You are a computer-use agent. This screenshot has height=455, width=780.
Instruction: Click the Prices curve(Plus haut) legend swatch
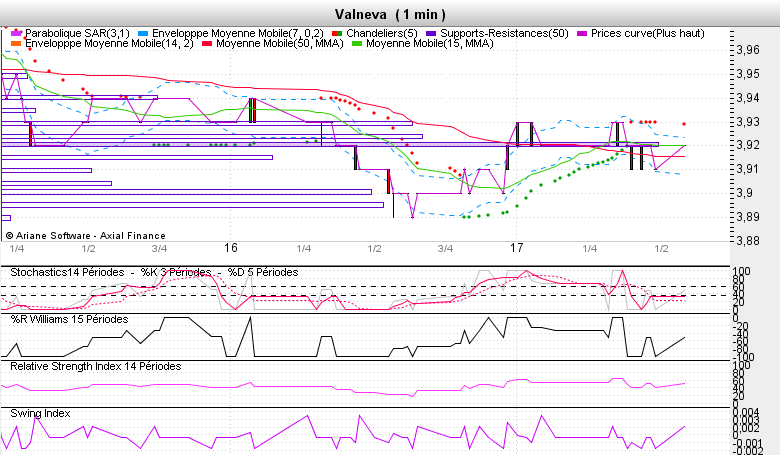[582, 33]
